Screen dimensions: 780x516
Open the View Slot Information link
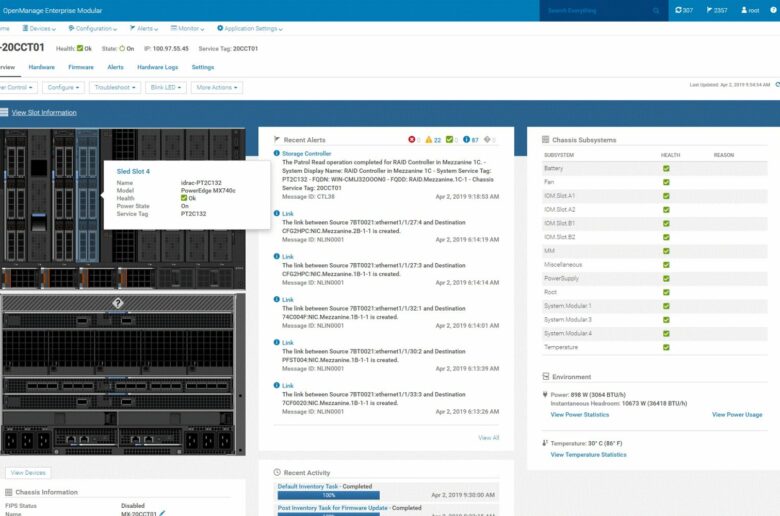coord(44,112)
